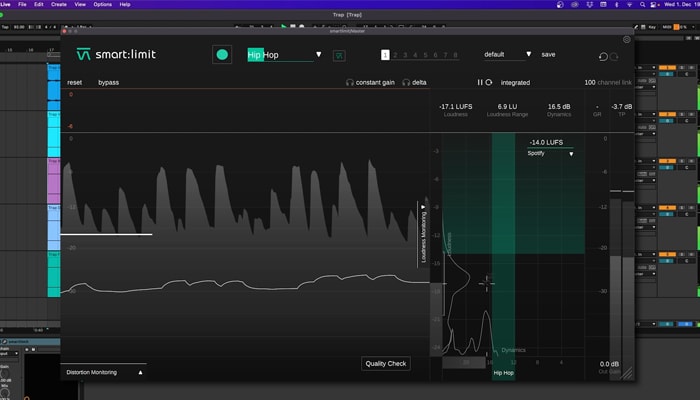Open the reference track icon beside Hip Hop
This screenshot has width=700, height=400.
point(339,55)
